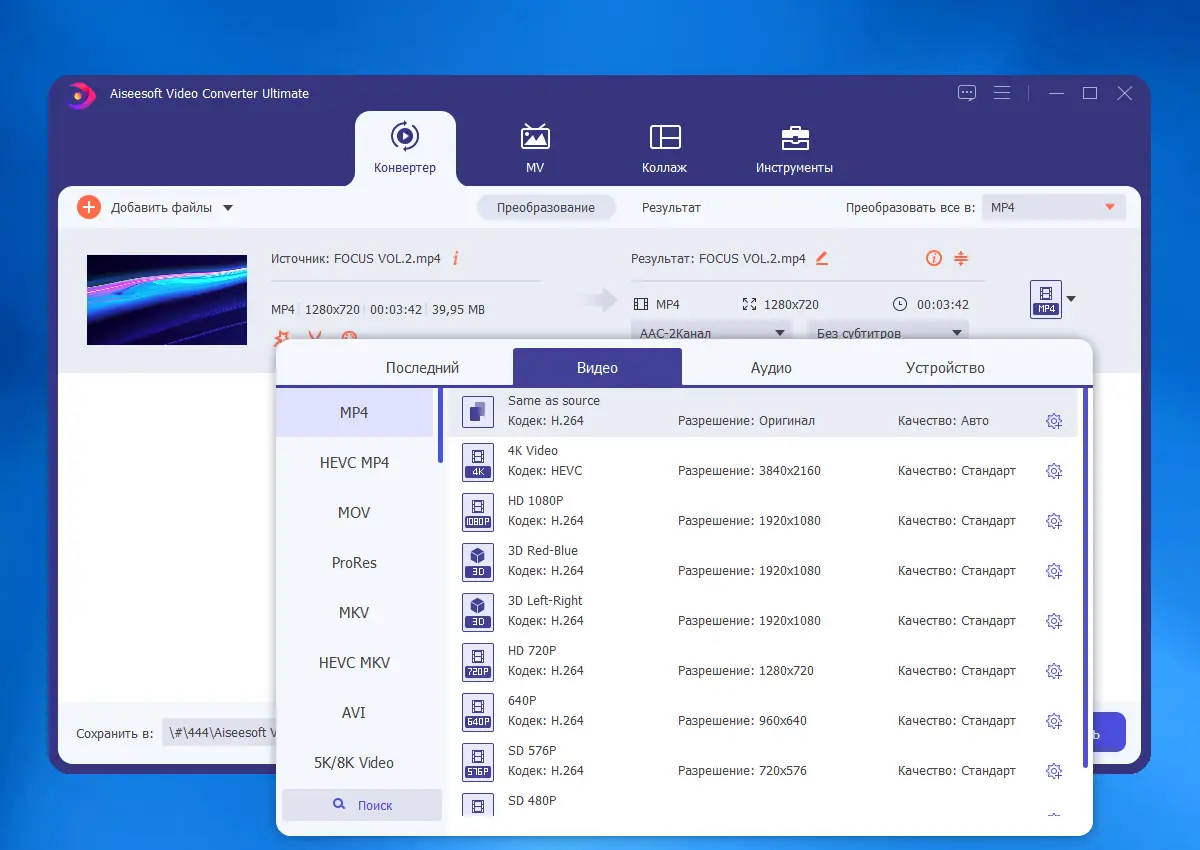
Task: Open settings gear for Same as source
Action: pos(1053,421)
